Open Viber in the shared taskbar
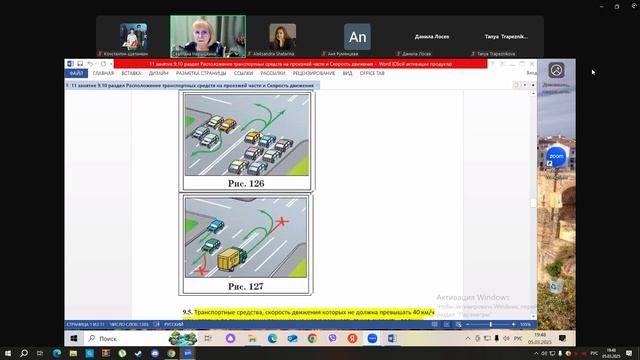Viewport: 640px width, 360px height. 332,338
